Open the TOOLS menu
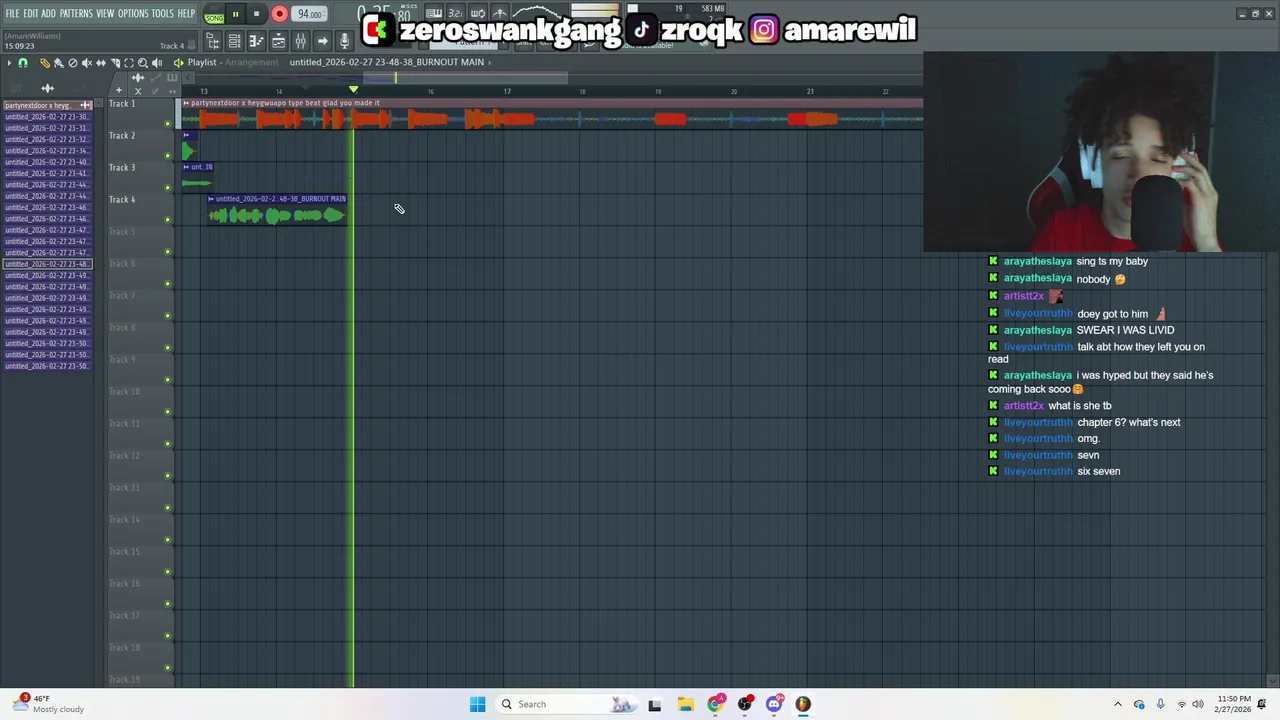Screen dimensions: 1280x720 pyautogui.click(x=162, y=13)
